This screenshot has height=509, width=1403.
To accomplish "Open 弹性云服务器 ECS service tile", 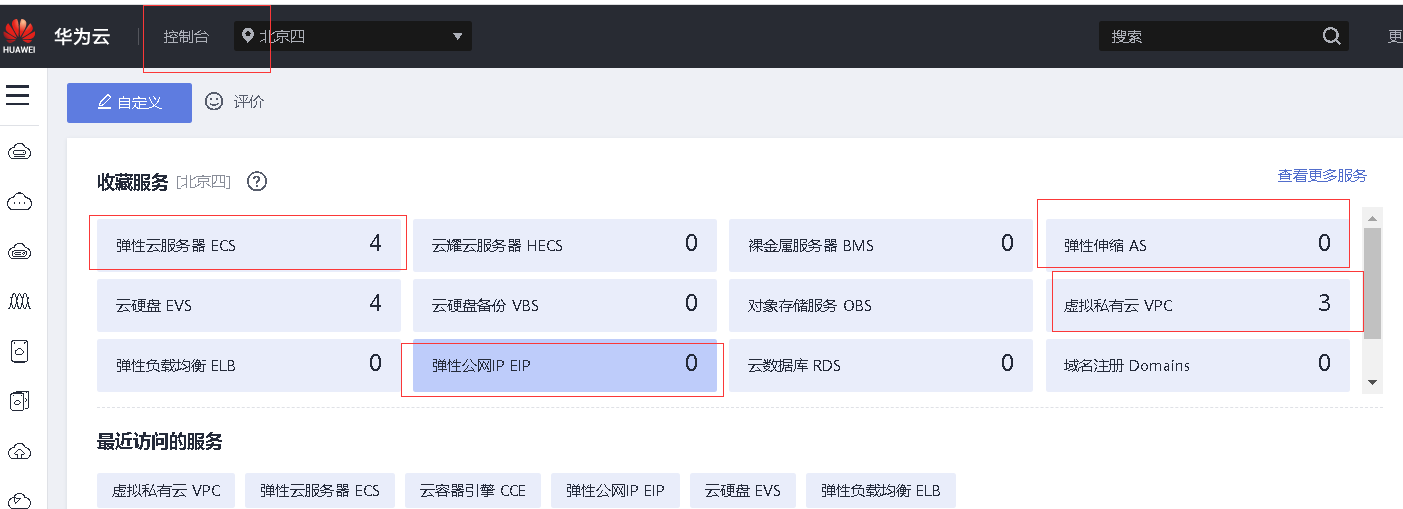I will point(248,245).
